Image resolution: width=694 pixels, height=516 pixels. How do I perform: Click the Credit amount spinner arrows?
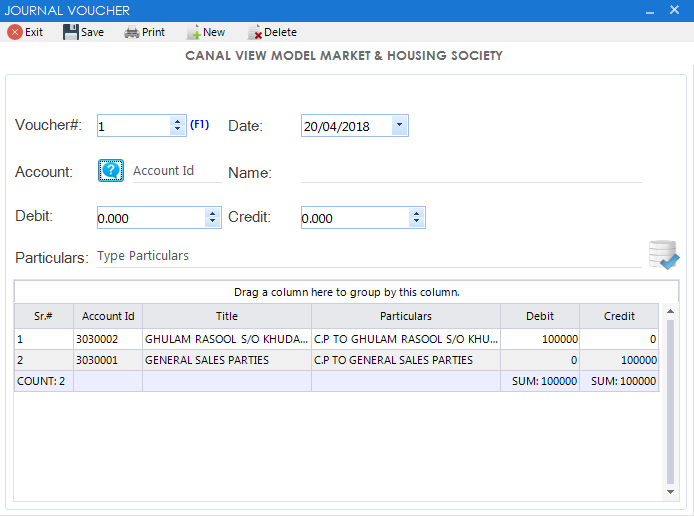click(x=416, y=218)
